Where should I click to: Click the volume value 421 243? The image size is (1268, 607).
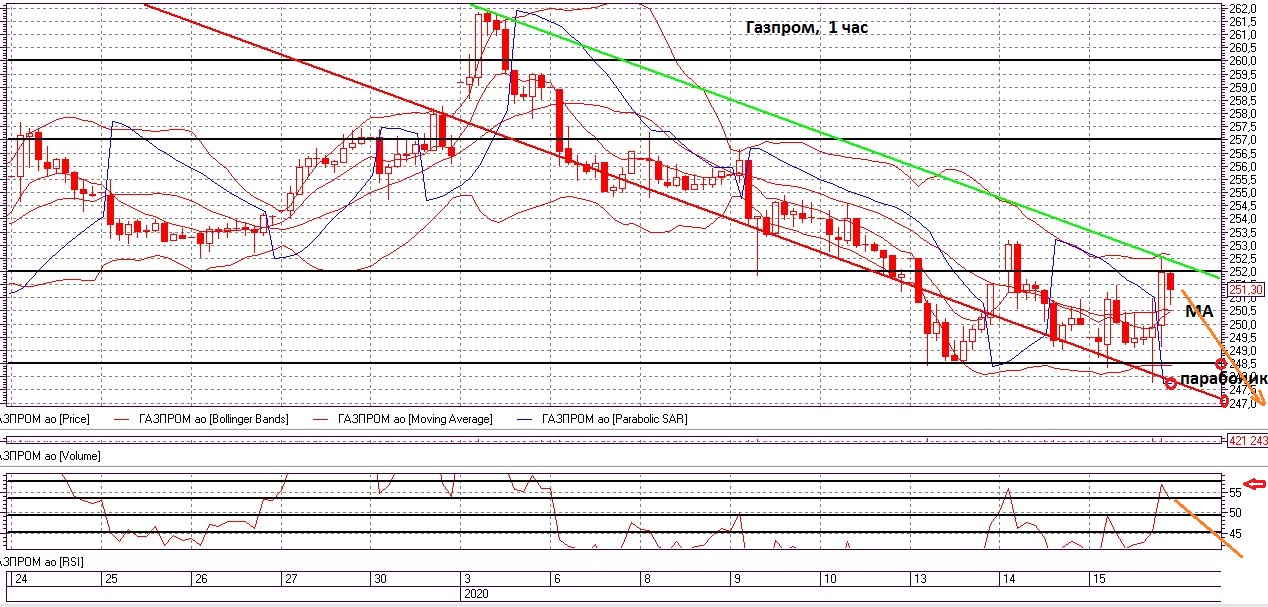click(1246, 440)
